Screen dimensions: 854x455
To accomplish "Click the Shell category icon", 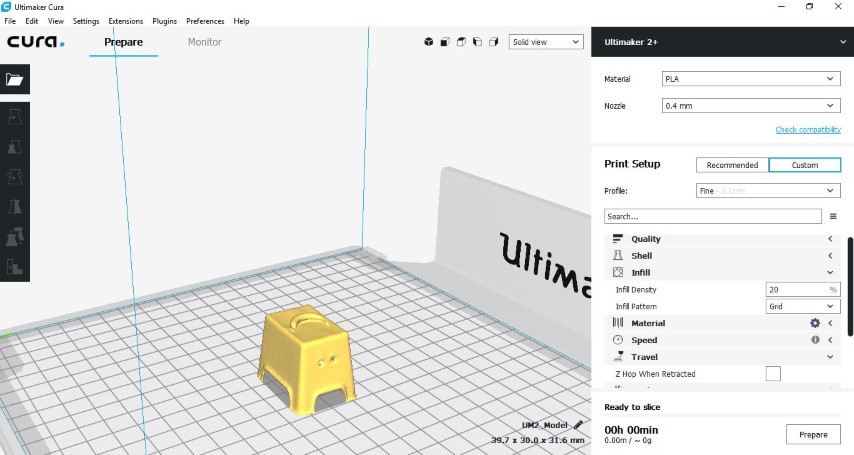I will pyautogui.click(x=618, y=256).
